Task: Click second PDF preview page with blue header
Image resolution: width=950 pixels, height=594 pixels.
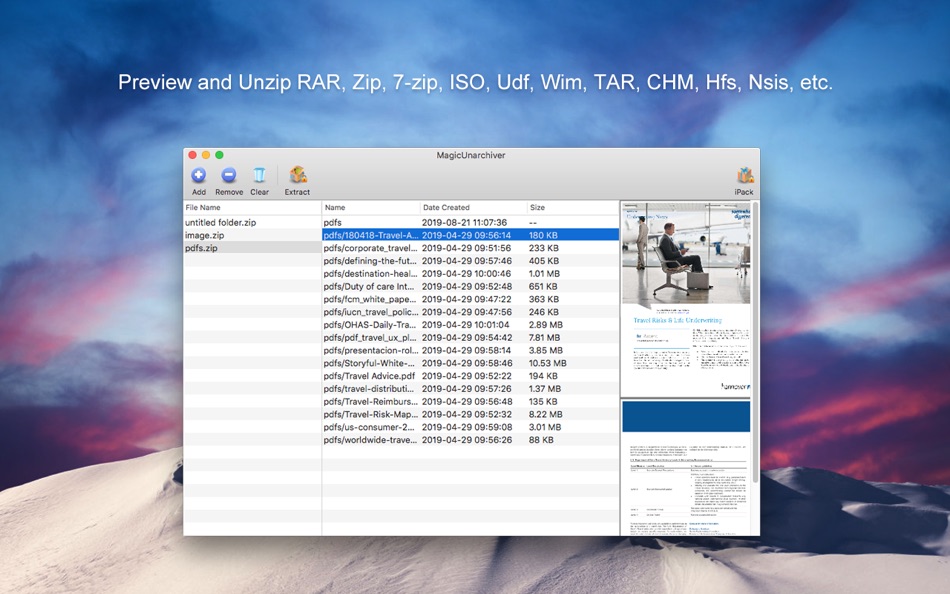Action: pyautogui.click(x=686, y=467)
